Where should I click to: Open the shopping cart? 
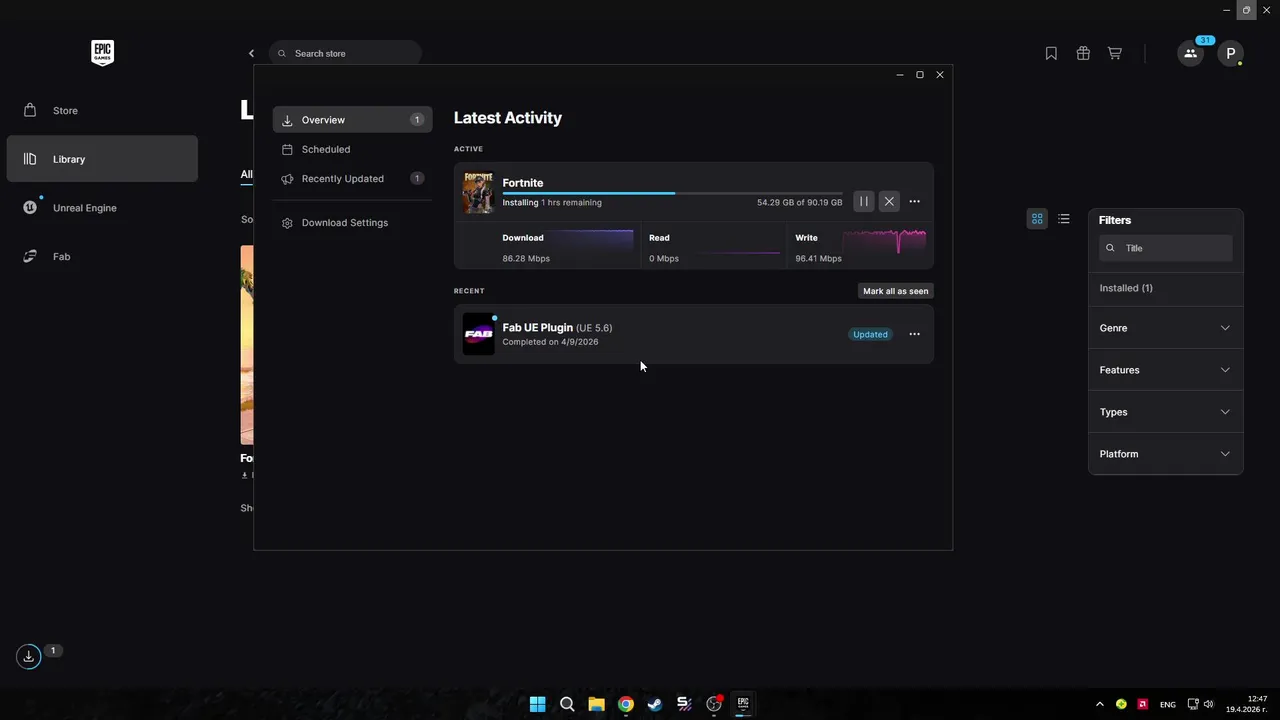1114,53
